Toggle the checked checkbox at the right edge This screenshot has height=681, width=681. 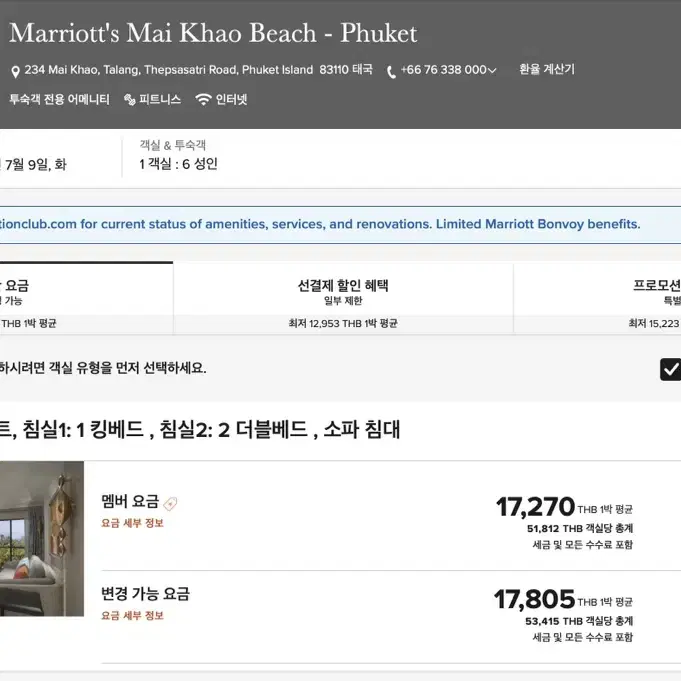click(671, 370)
